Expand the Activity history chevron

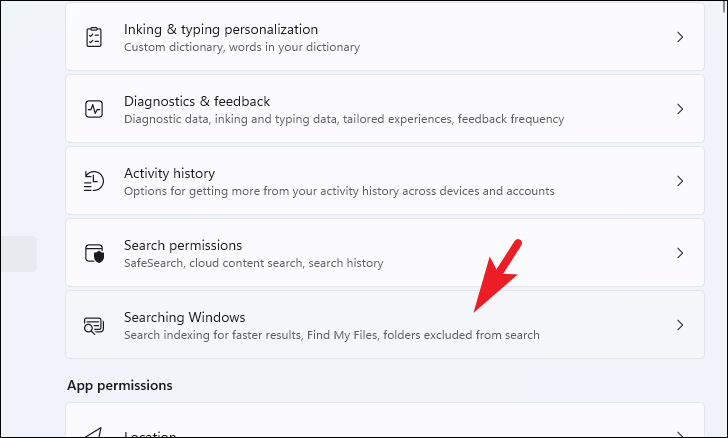[680, 181]
